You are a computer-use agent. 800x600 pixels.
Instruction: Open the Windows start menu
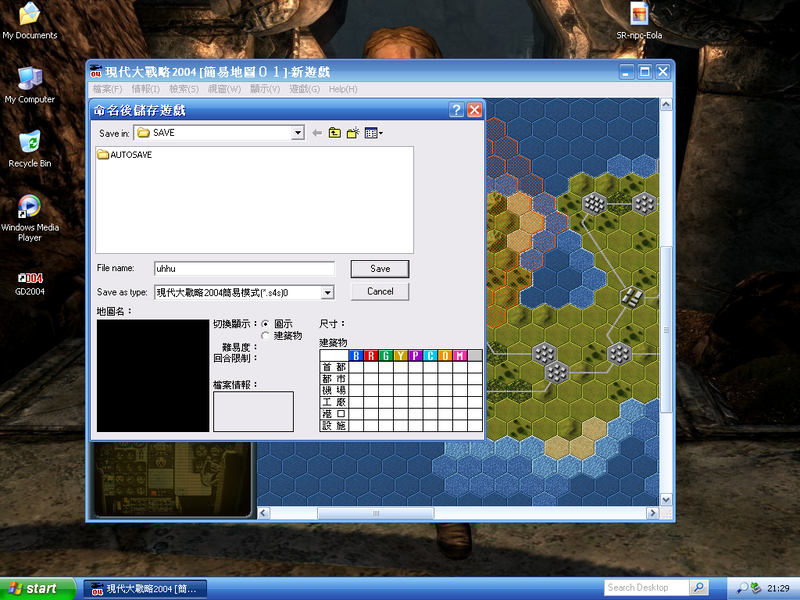[x=38, y=588]
